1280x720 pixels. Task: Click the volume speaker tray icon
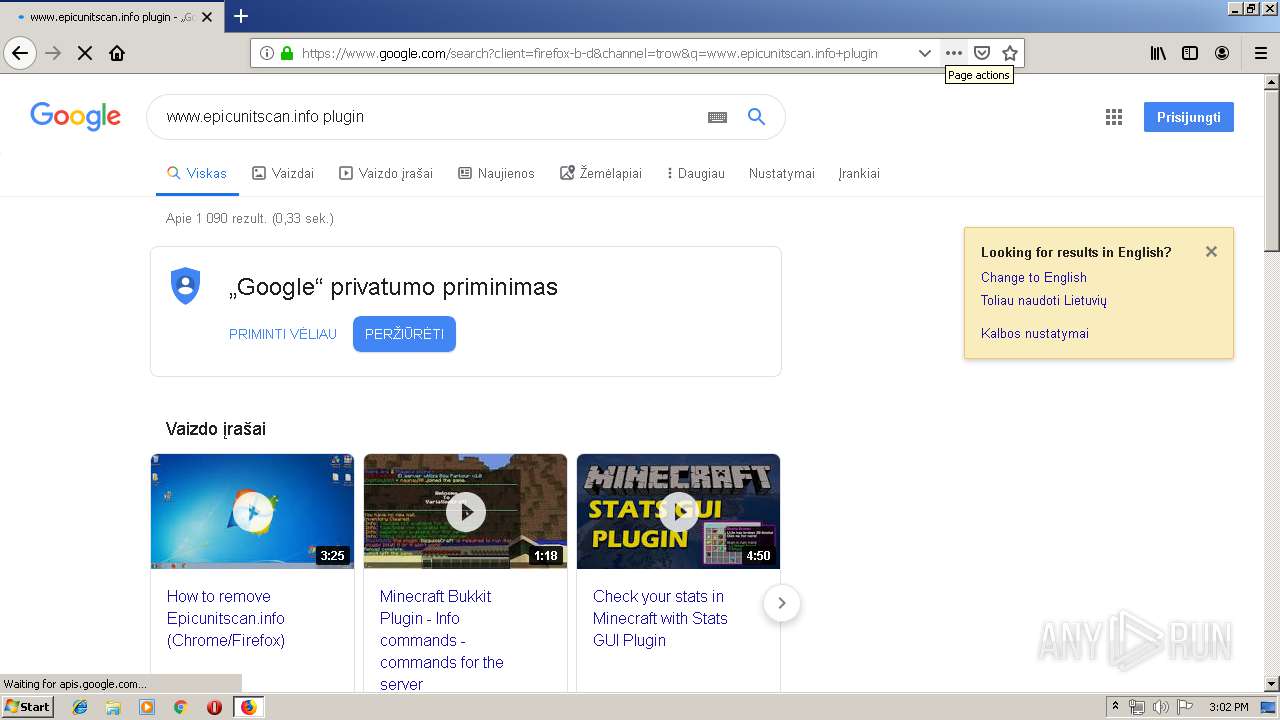[1161, 707]
